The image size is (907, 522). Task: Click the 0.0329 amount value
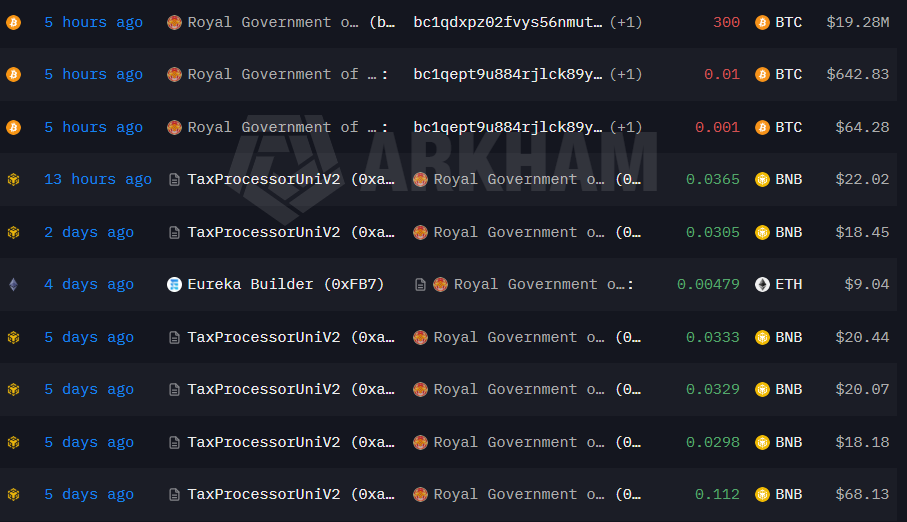tap(713, 389)
